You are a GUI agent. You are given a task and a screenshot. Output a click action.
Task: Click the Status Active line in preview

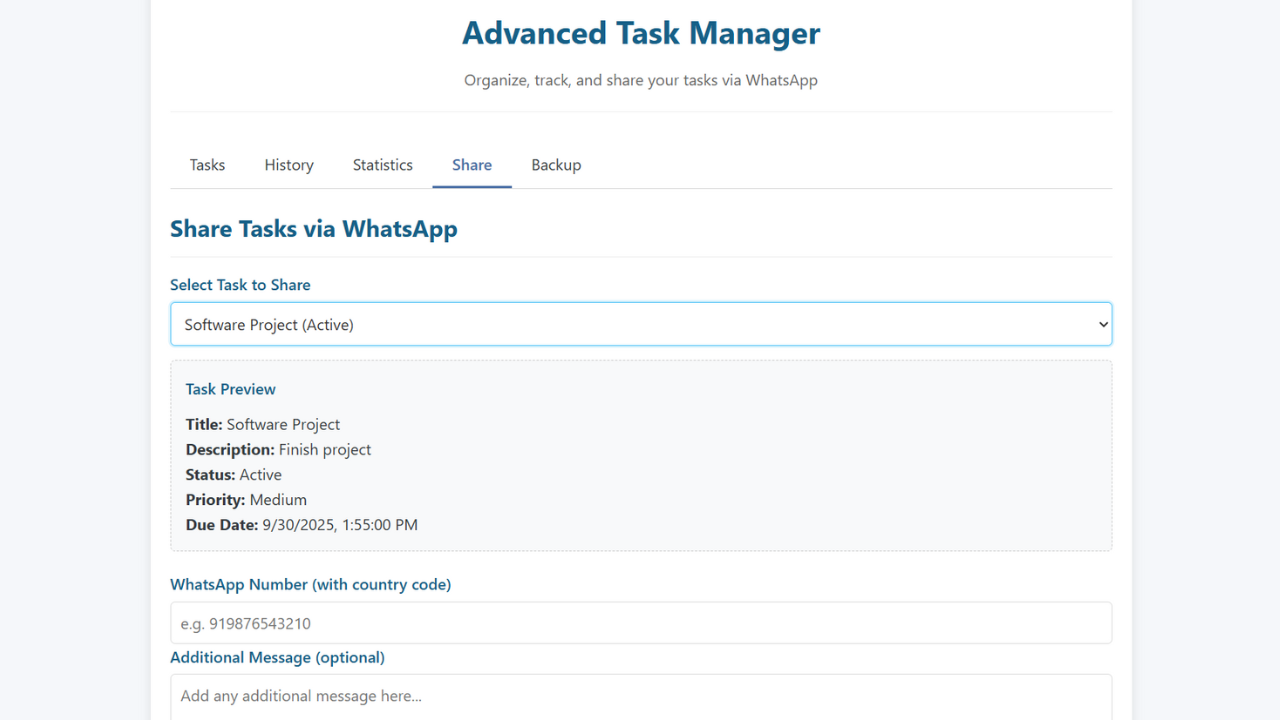click(x=234, y=475)
